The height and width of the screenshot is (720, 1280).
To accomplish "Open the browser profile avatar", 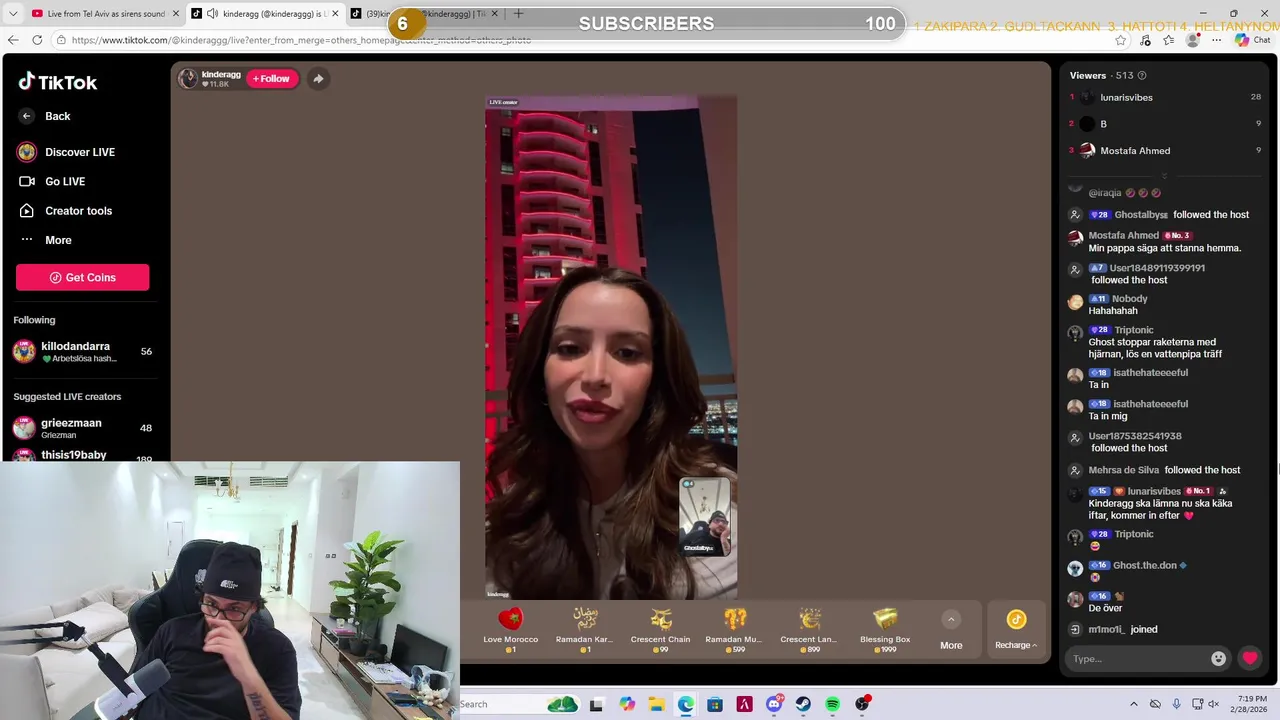I will tap(1192, 40).
